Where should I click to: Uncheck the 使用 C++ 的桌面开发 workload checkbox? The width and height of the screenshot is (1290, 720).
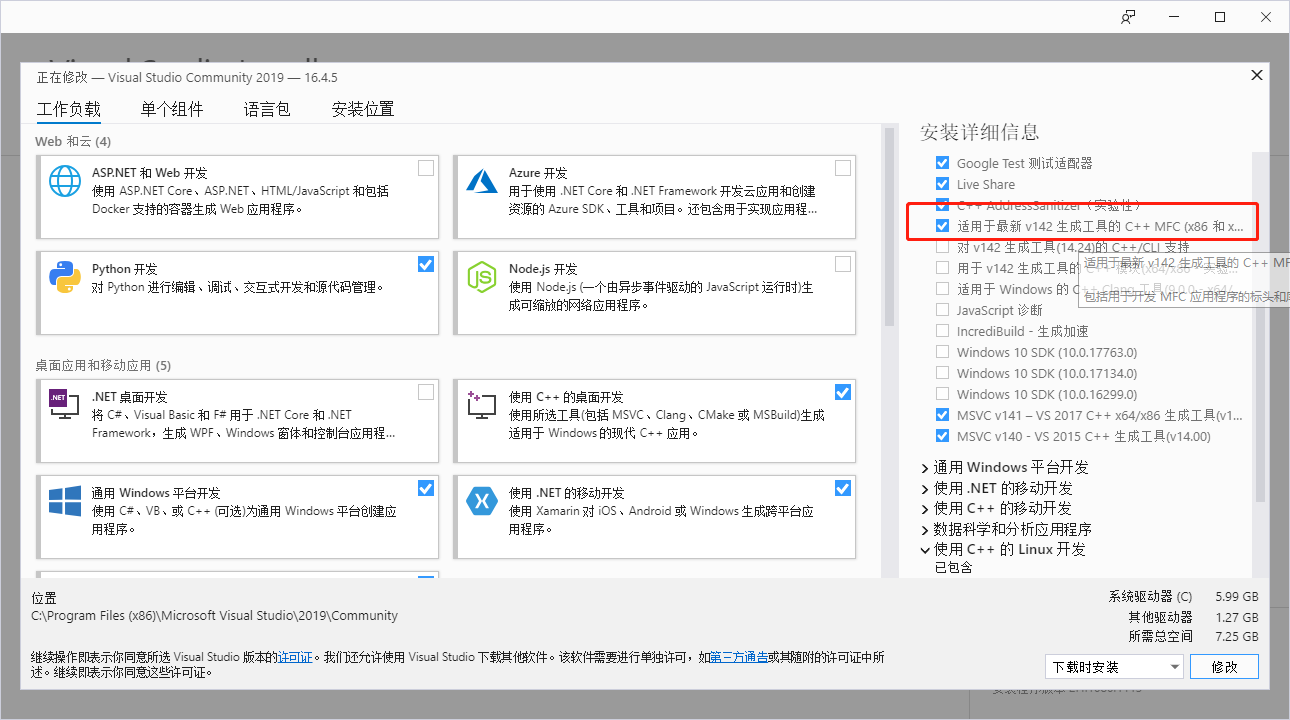click(843, 391)
